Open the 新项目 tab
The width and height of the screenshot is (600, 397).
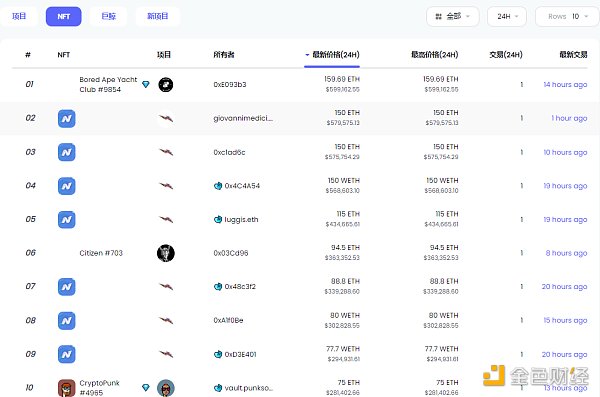[158, 16]
